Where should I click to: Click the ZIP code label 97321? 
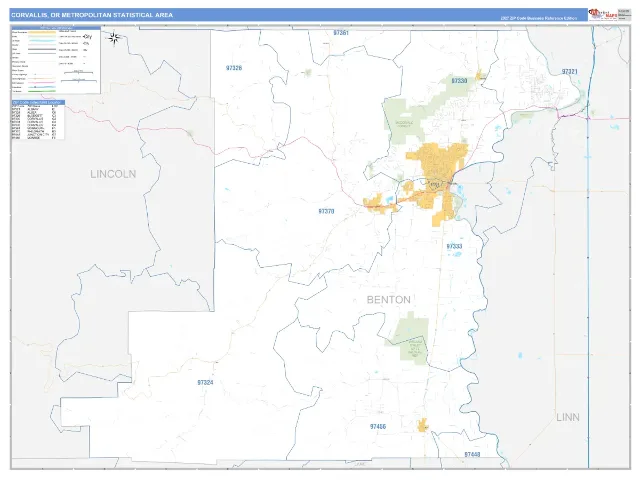coord(569,71)
